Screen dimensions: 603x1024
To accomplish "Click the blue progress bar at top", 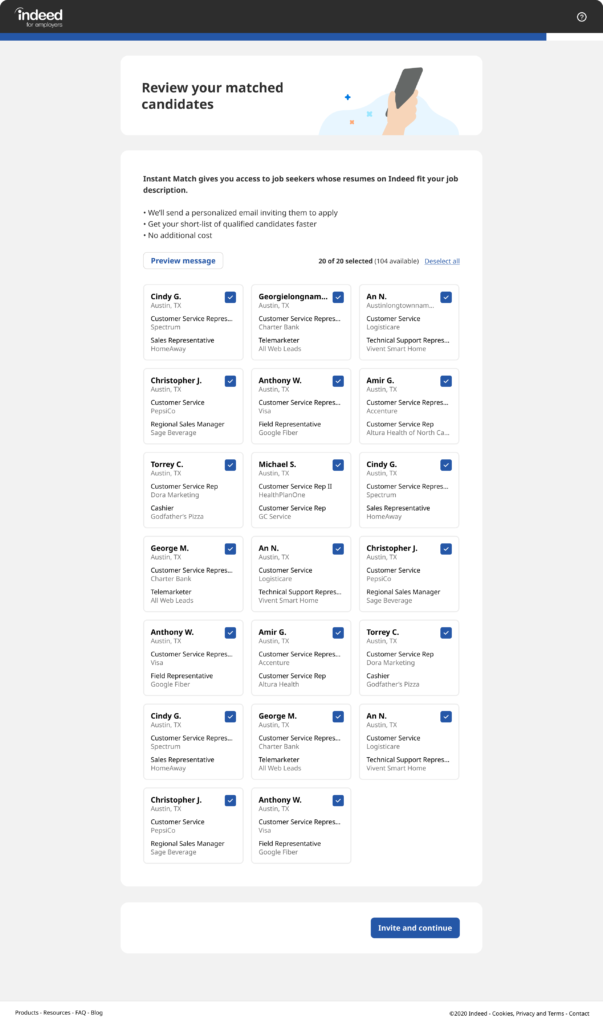I will pyautogui.click(x=273, y=37).
